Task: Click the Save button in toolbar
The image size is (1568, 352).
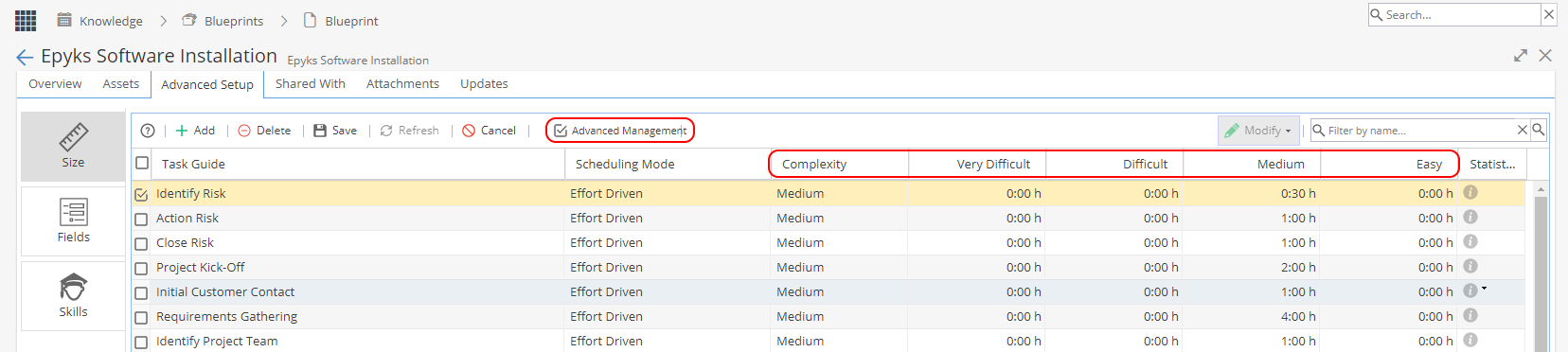Action: tap(335, 131)
